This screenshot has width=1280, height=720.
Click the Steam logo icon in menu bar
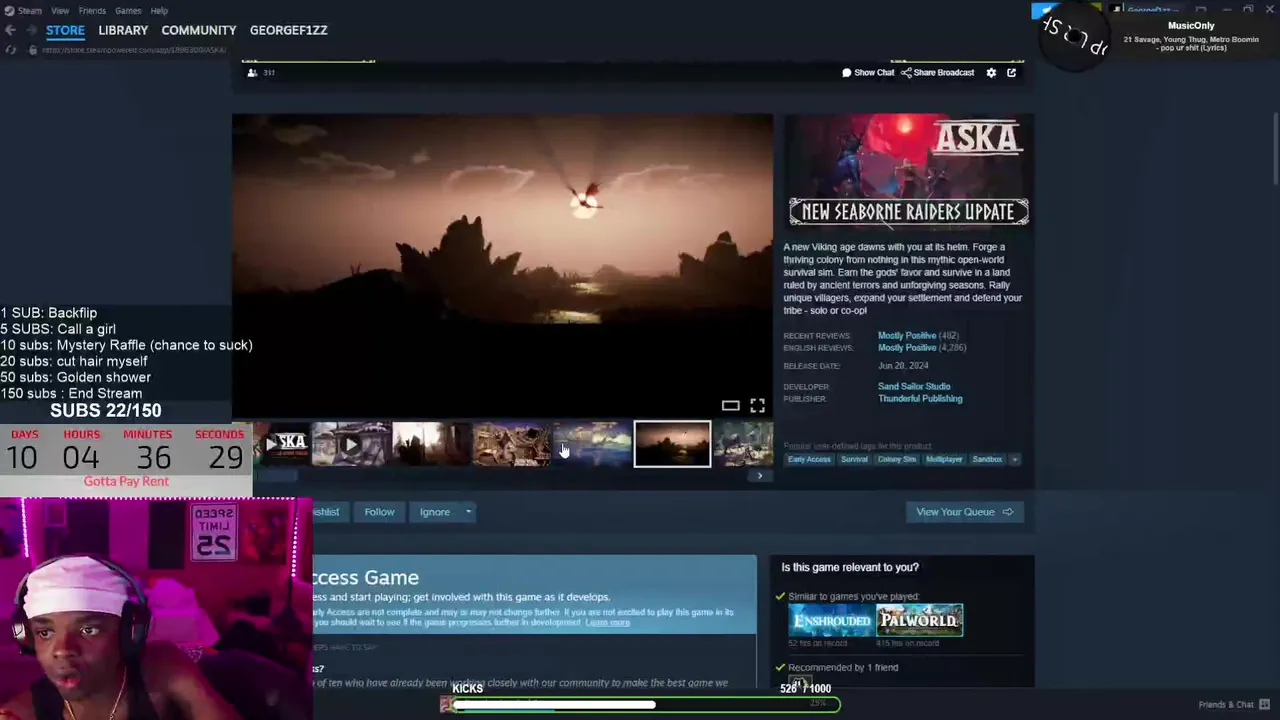[x=9, y=10]
